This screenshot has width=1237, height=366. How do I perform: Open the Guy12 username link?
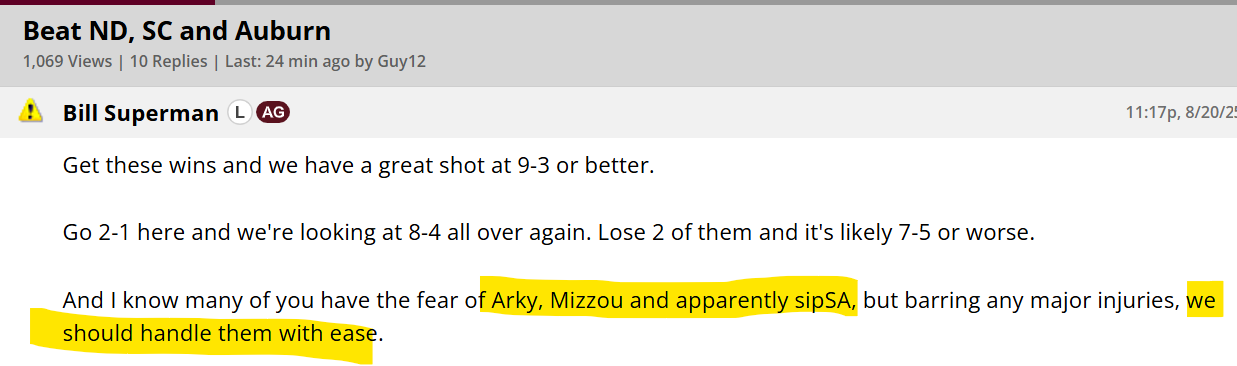[402, 61]
